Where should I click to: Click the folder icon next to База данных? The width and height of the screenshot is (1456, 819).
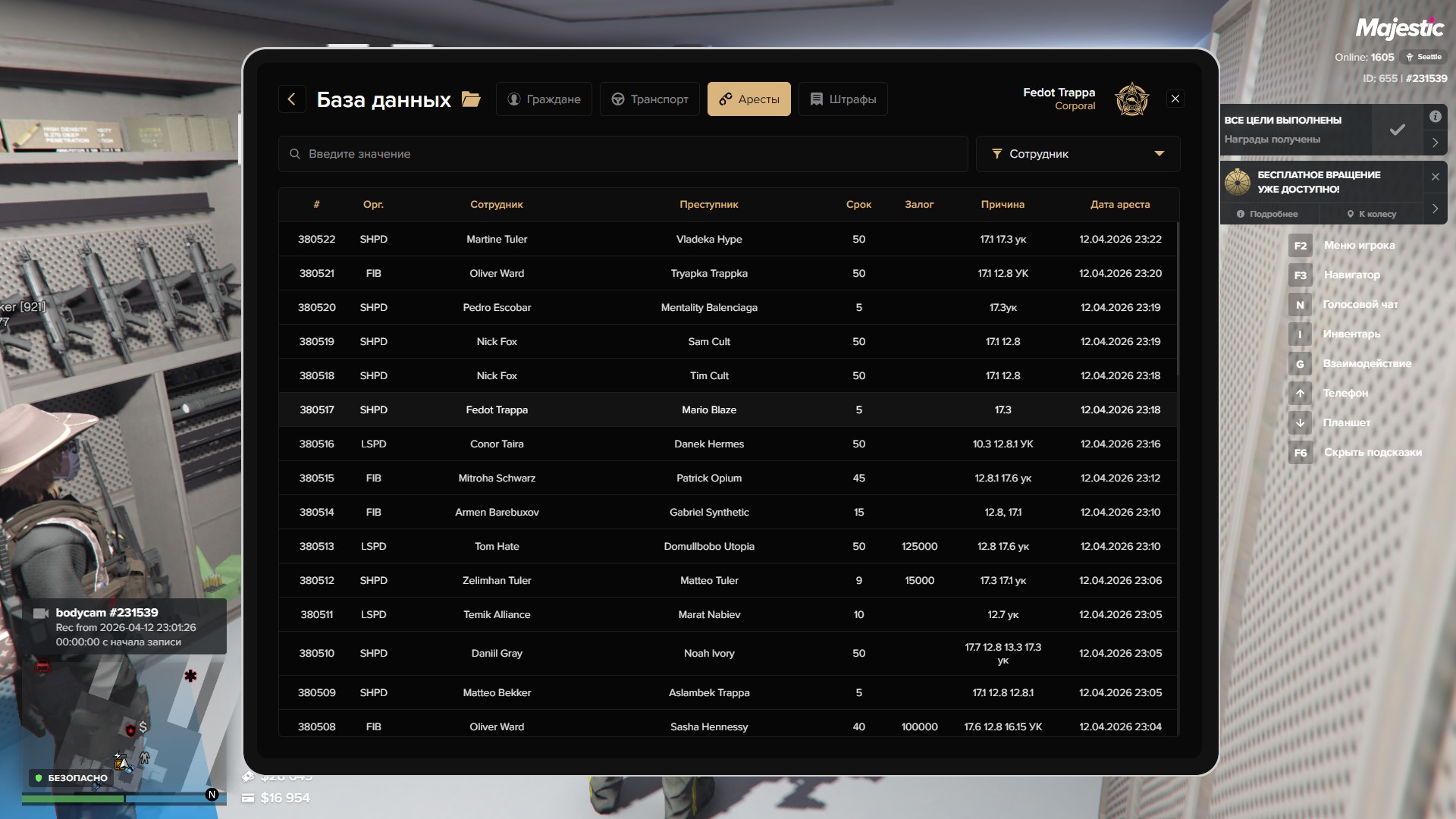pos(471,99)
